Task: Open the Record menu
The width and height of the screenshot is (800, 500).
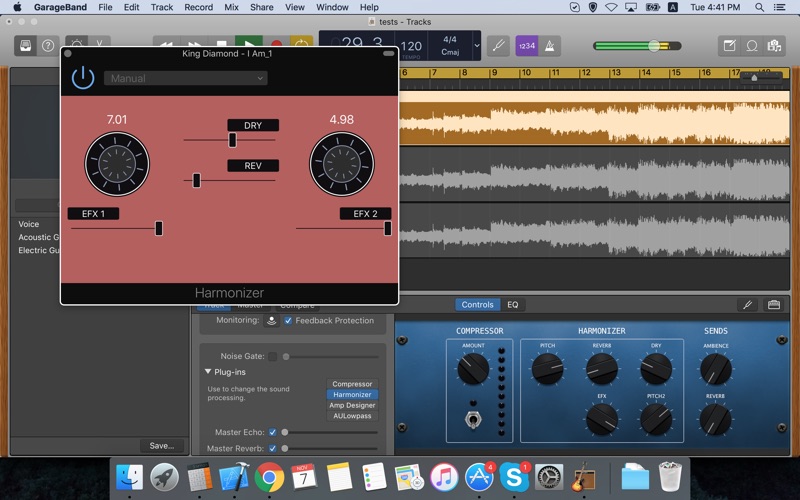Action: click(x=198, y=7)
